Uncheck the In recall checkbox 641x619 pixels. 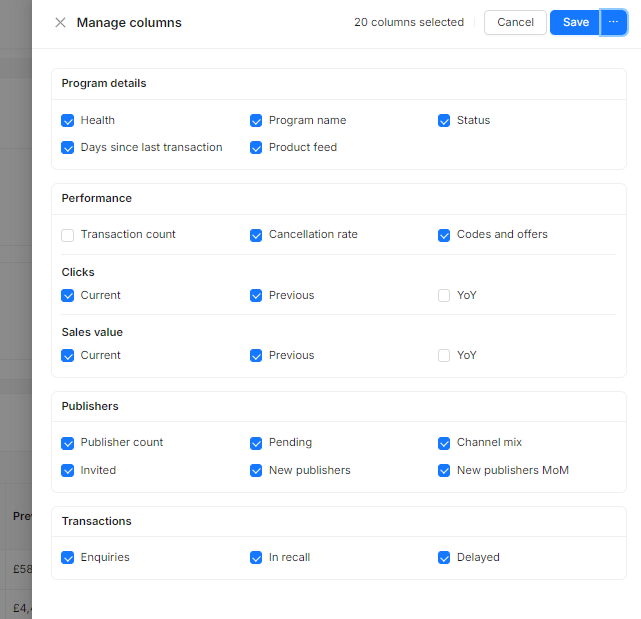click(256, 558)
